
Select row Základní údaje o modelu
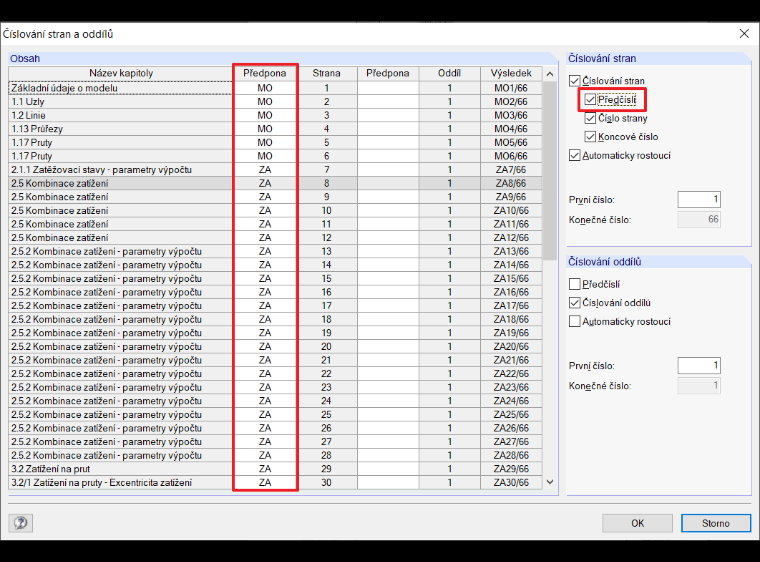(121, 88)
